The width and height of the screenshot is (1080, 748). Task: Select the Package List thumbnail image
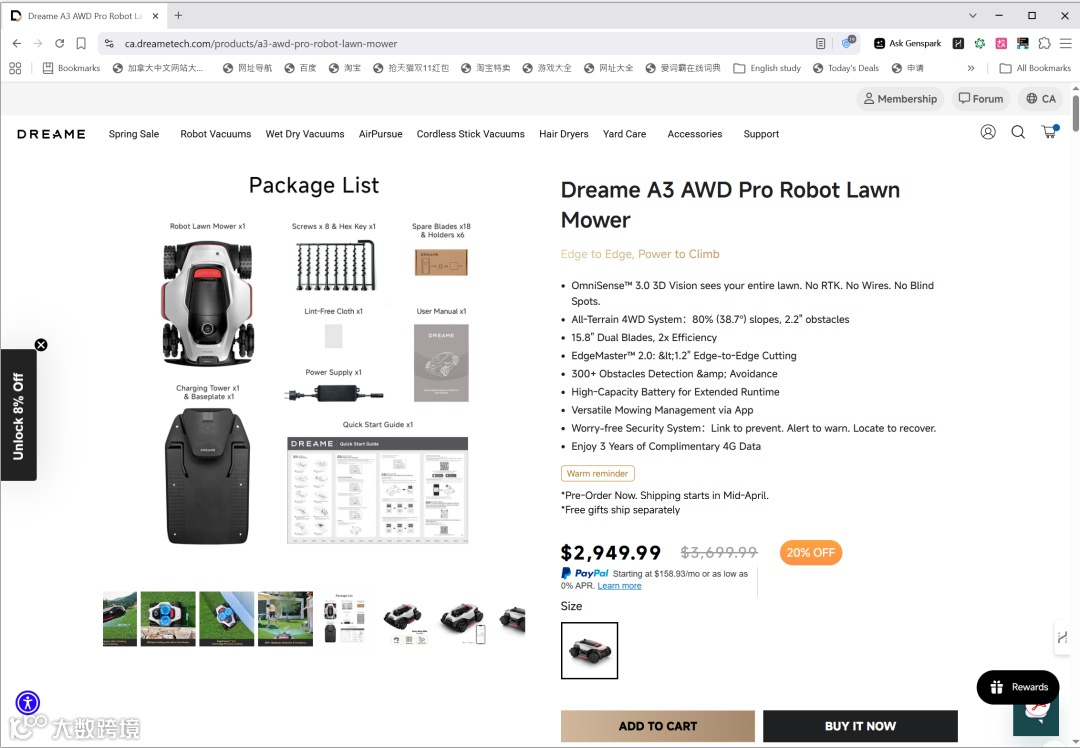point(344,619)
